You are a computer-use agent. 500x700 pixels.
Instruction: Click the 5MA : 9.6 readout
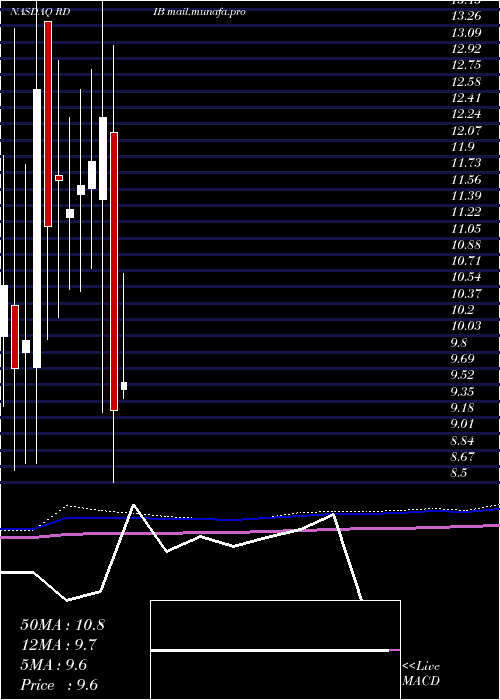(54, 665)
